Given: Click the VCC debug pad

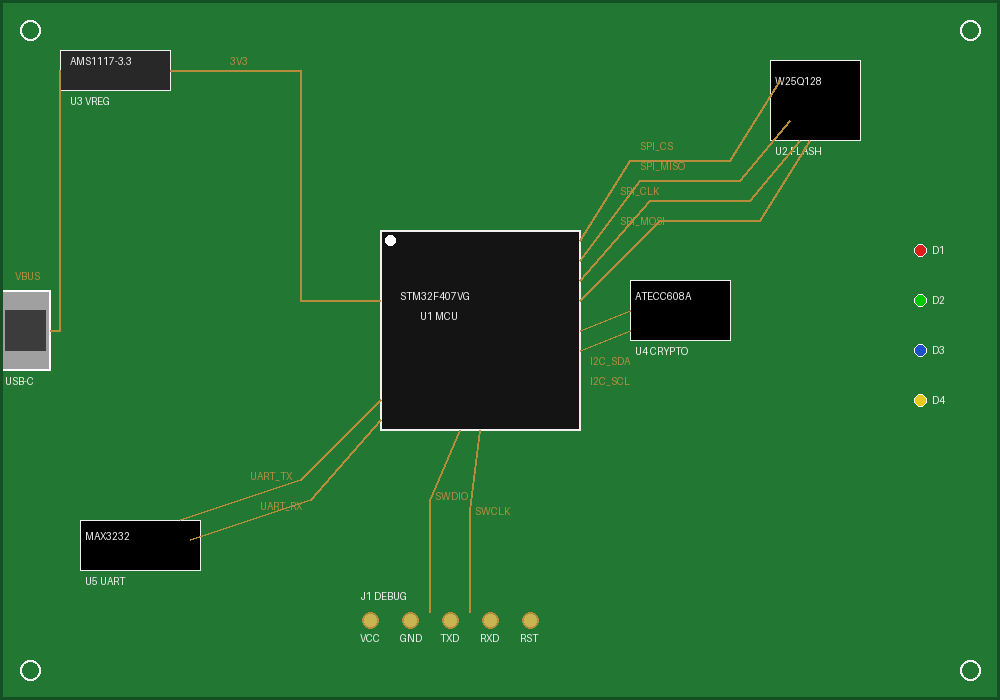Looking at the screenshot, I should tap(370, 620).
